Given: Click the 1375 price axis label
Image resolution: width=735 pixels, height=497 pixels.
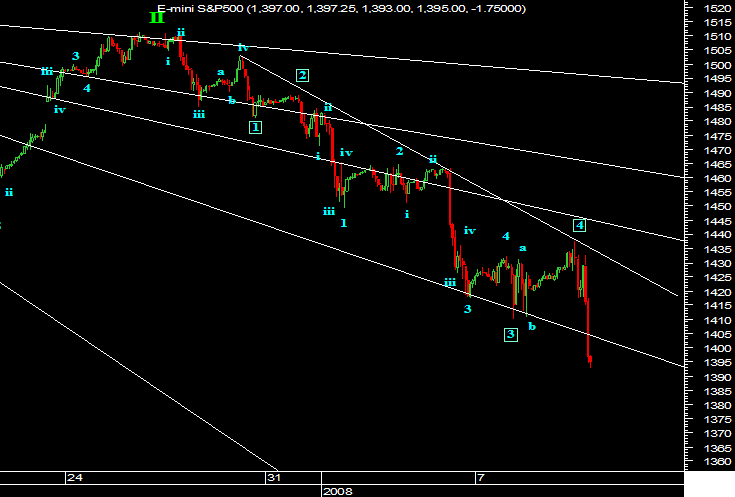Looking at the screenshot, I should click(x=717, y=419).
